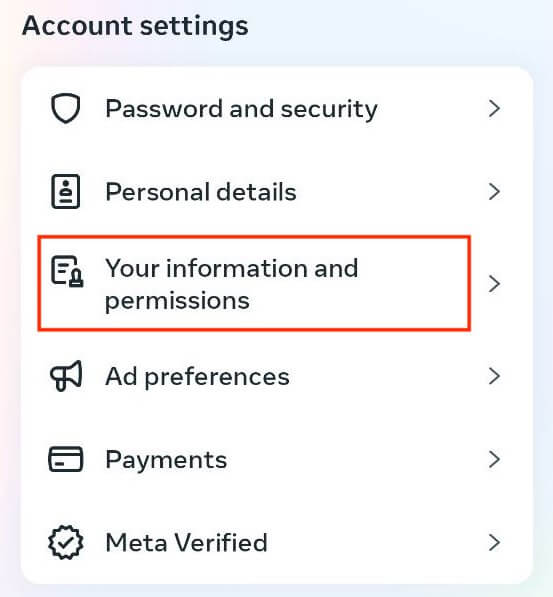
Task: Click the document-lock icon for information and permissions
Action: tap(67, 271)
